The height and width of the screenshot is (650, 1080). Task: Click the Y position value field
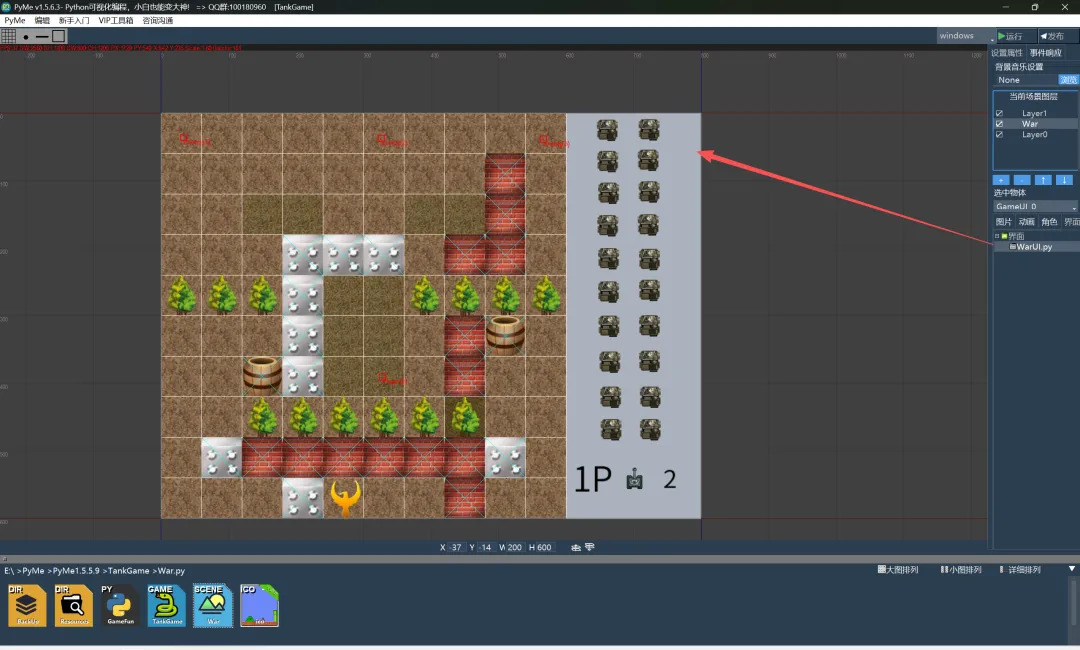pyautogui.click(x=486, y=547)
